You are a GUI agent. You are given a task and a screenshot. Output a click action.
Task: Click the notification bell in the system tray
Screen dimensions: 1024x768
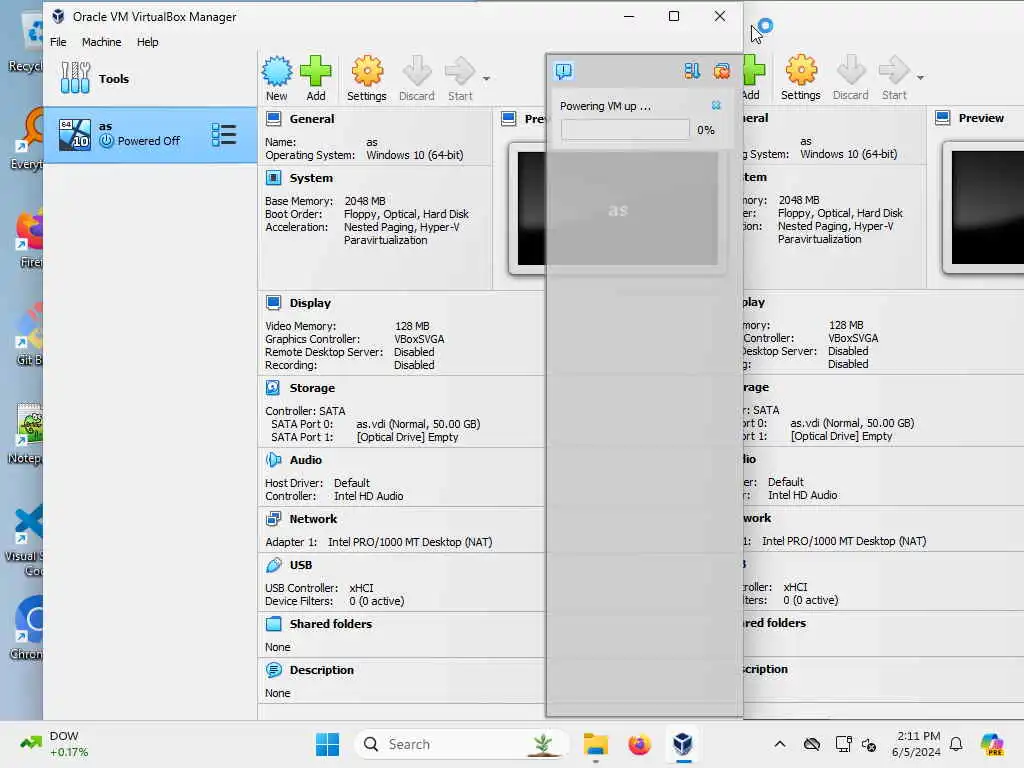click(956, 744)
